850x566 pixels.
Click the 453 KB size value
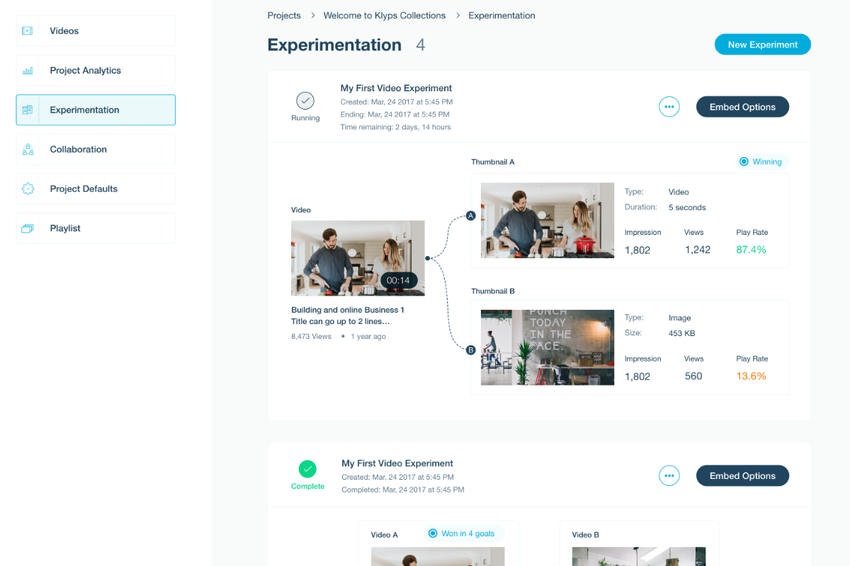click(681, 333)
